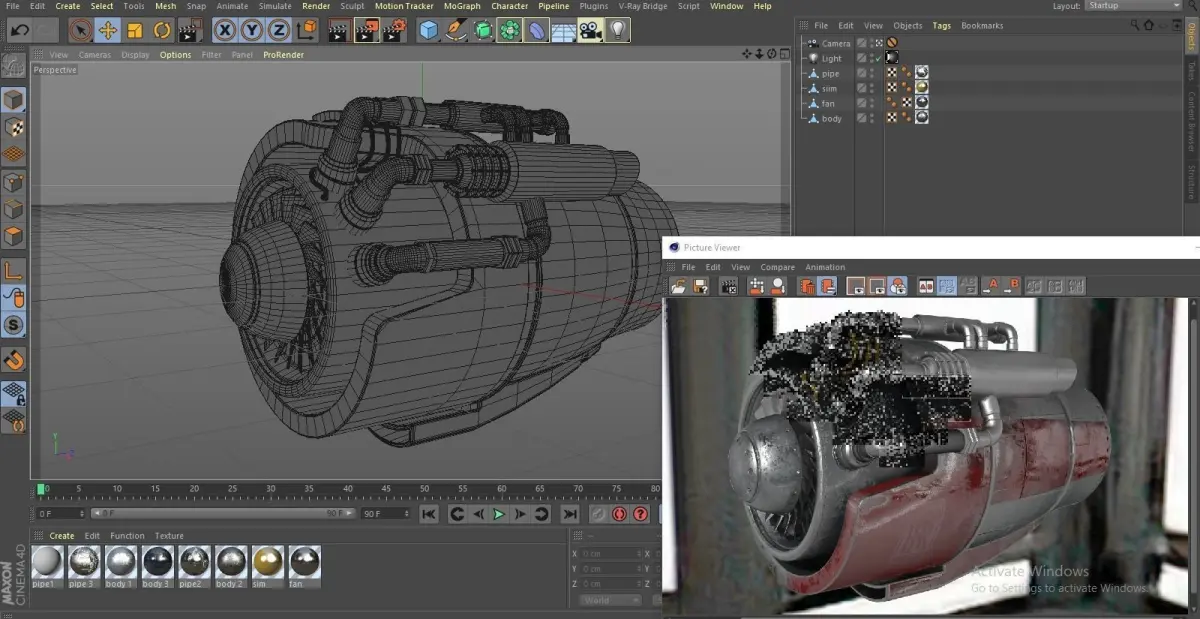Select the Move tool in top toolbar

pyautogui.click(x=107, y=31)
